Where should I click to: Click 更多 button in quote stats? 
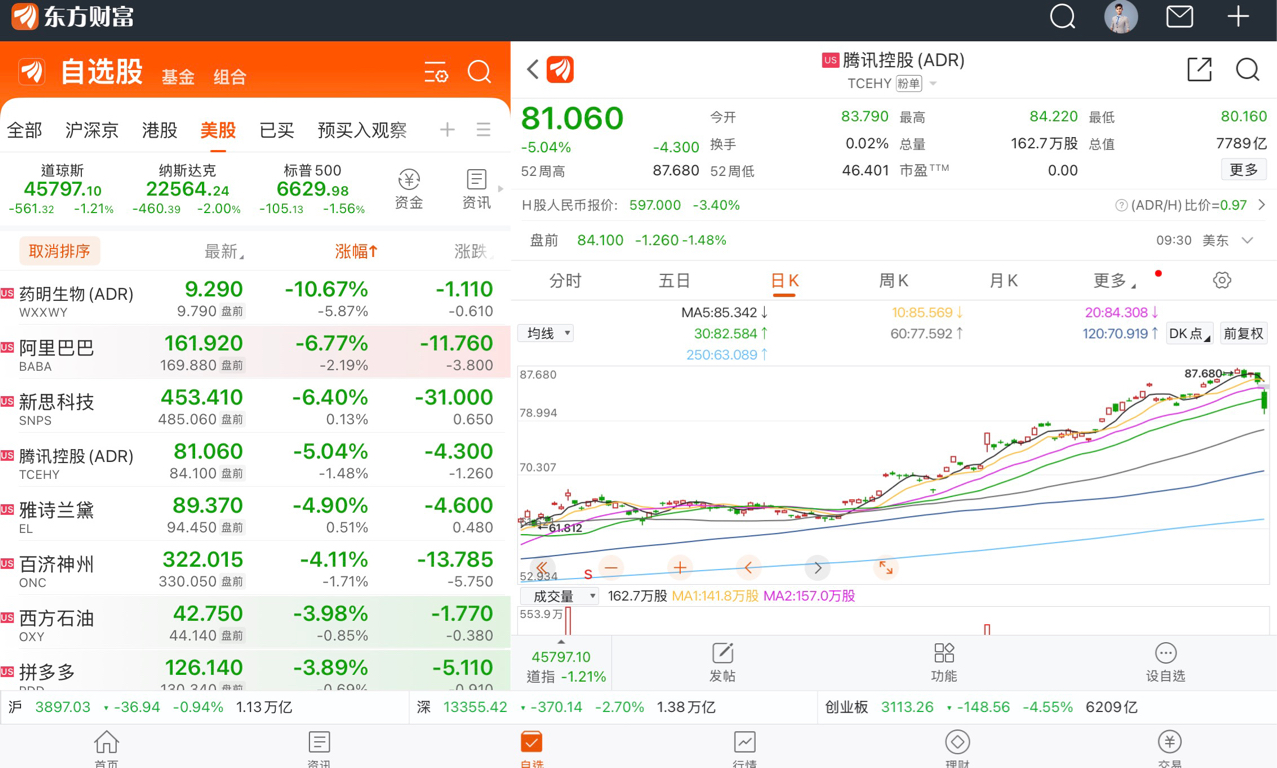tap(1243, 170)
